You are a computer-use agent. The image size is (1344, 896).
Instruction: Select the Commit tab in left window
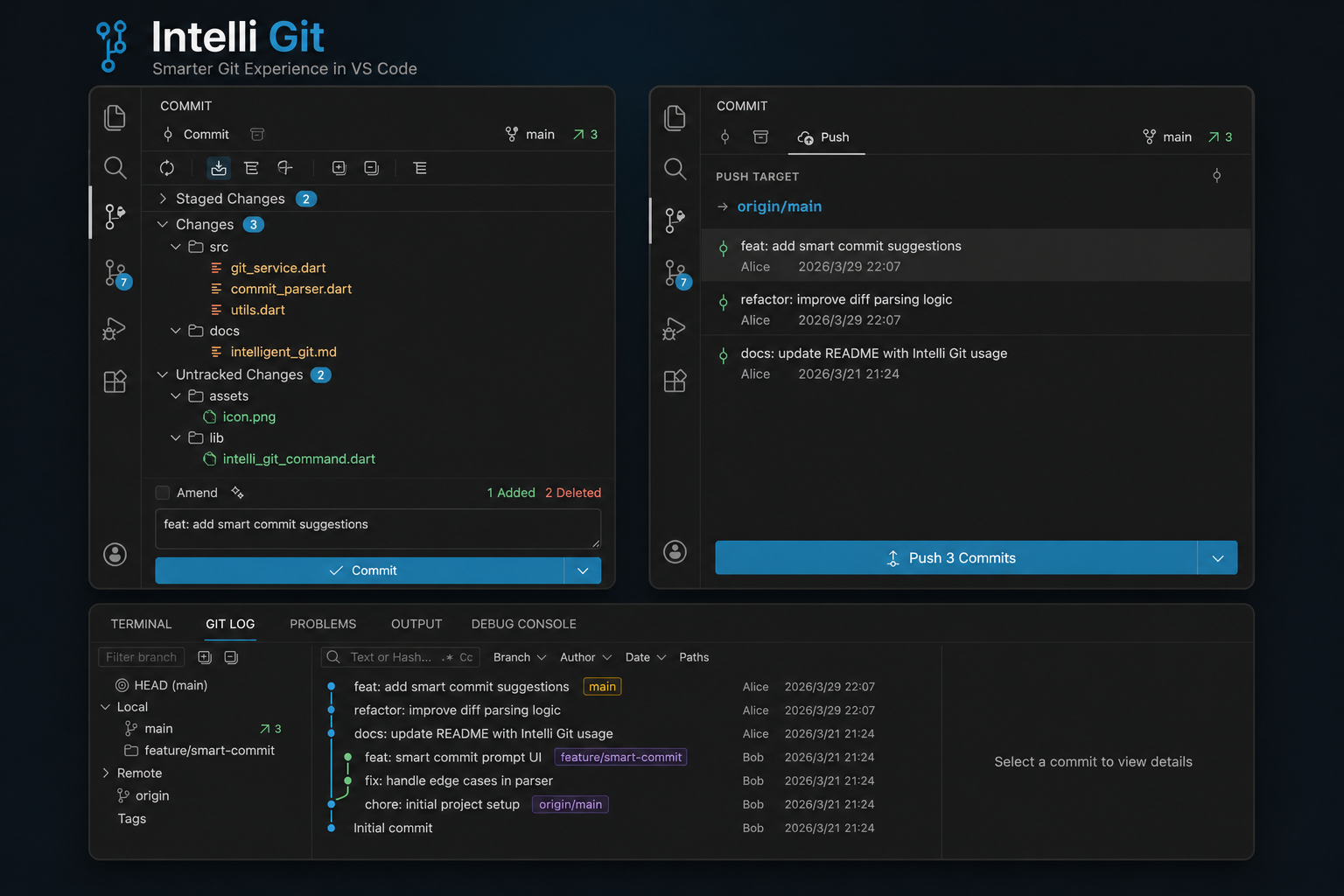196,134
